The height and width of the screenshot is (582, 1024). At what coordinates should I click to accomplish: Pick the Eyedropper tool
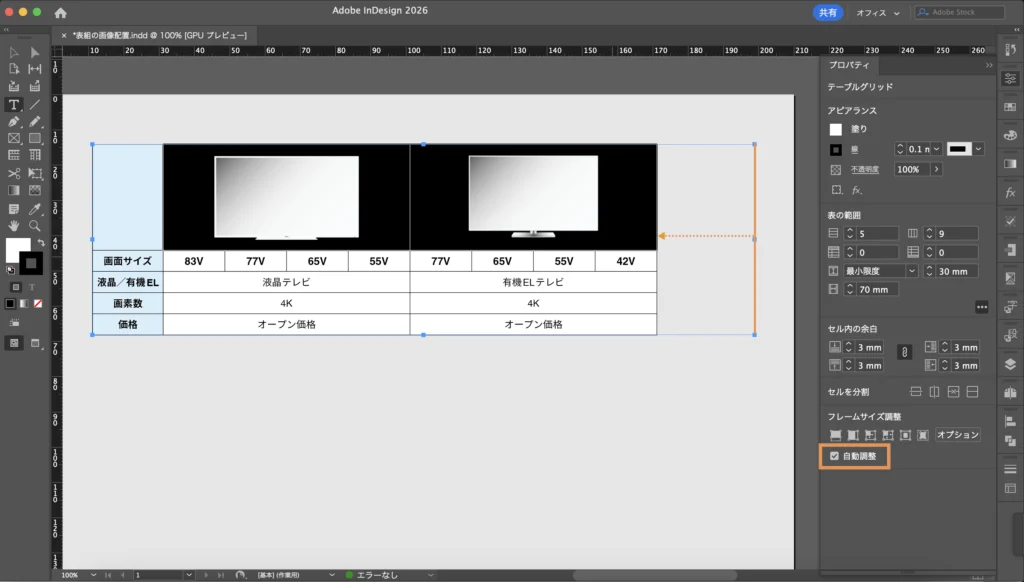tap(35, 208)
